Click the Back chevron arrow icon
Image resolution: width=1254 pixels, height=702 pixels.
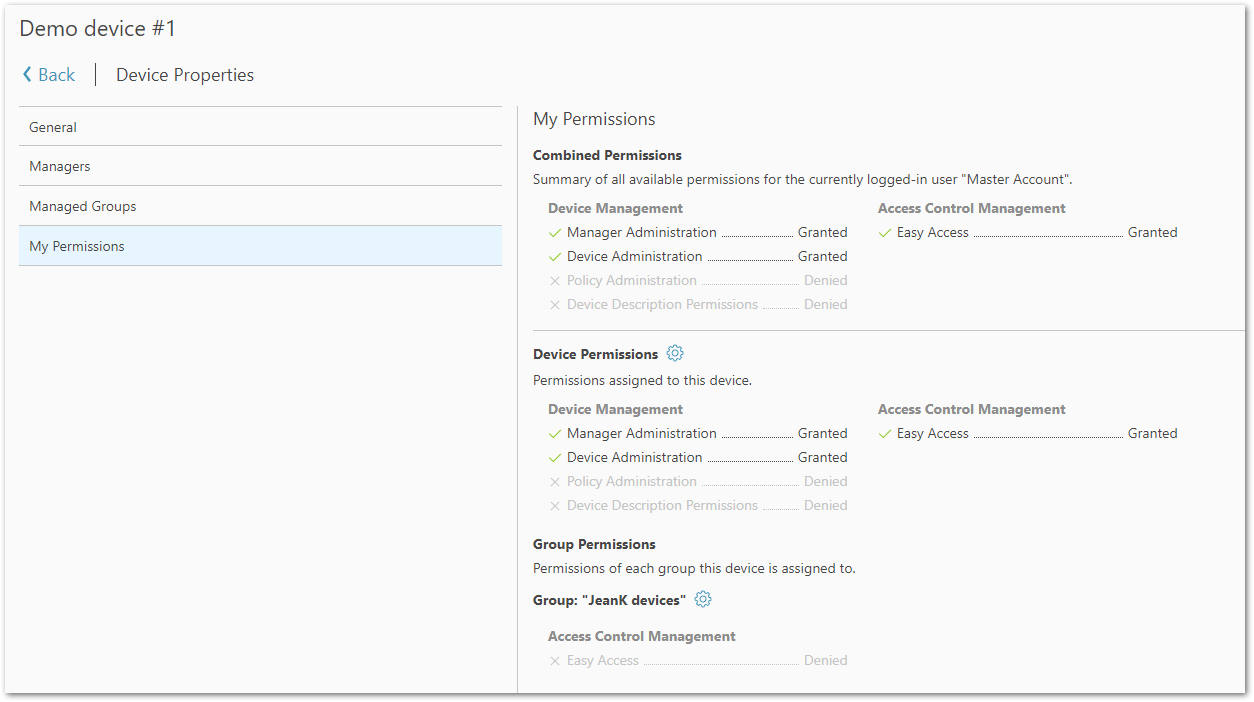pyautogui.click(x=28, y=75)
